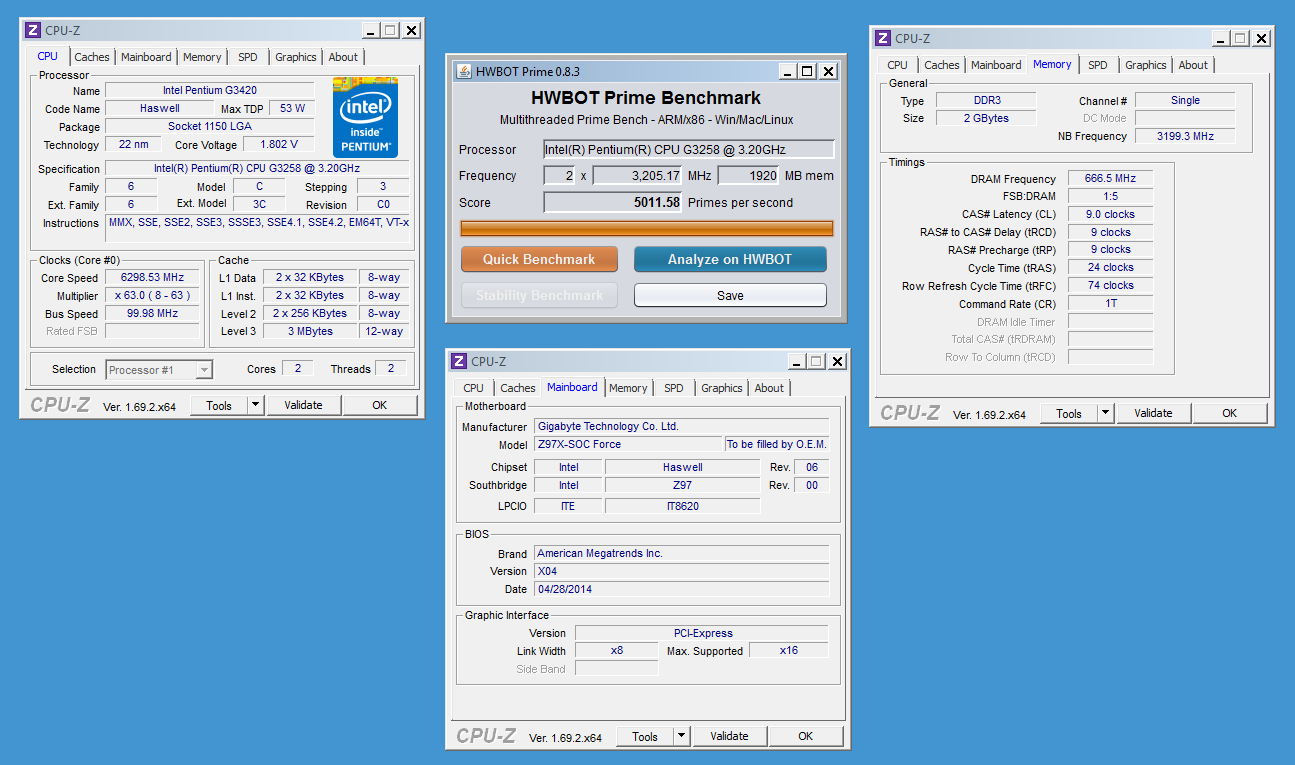Save the HWBOT Prime benchmark result
The width and height of the screenshot is (1295, 765).
tap(730, 295)
